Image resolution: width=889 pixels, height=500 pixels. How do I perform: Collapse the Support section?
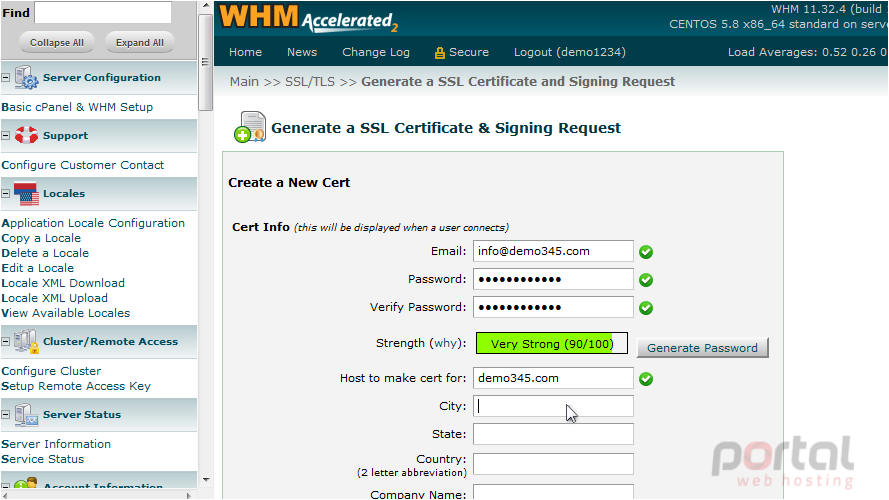tap(6, 135)
